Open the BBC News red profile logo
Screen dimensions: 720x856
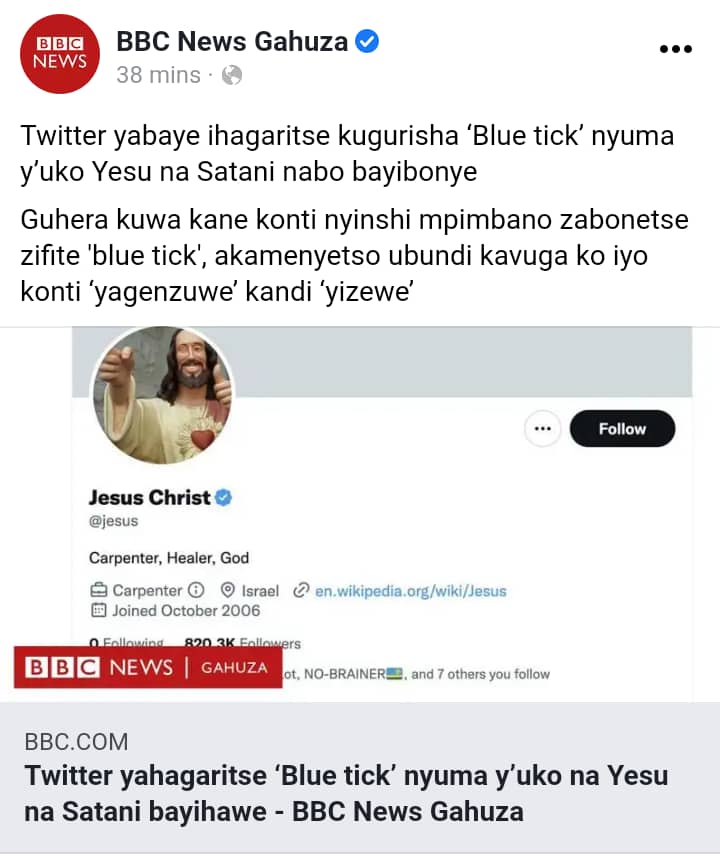(59, 54)
